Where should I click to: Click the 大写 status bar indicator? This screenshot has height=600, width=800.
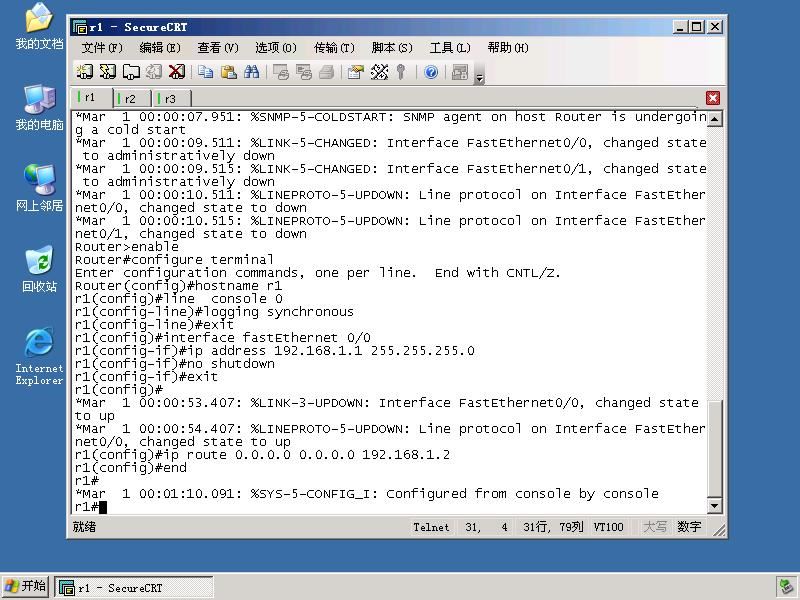pos(655,527)
